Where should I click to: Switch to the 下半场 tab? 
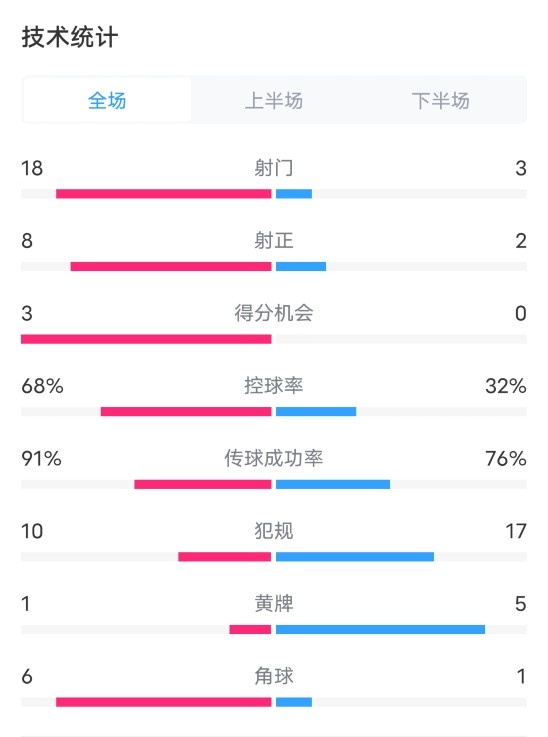coord(441,100)
